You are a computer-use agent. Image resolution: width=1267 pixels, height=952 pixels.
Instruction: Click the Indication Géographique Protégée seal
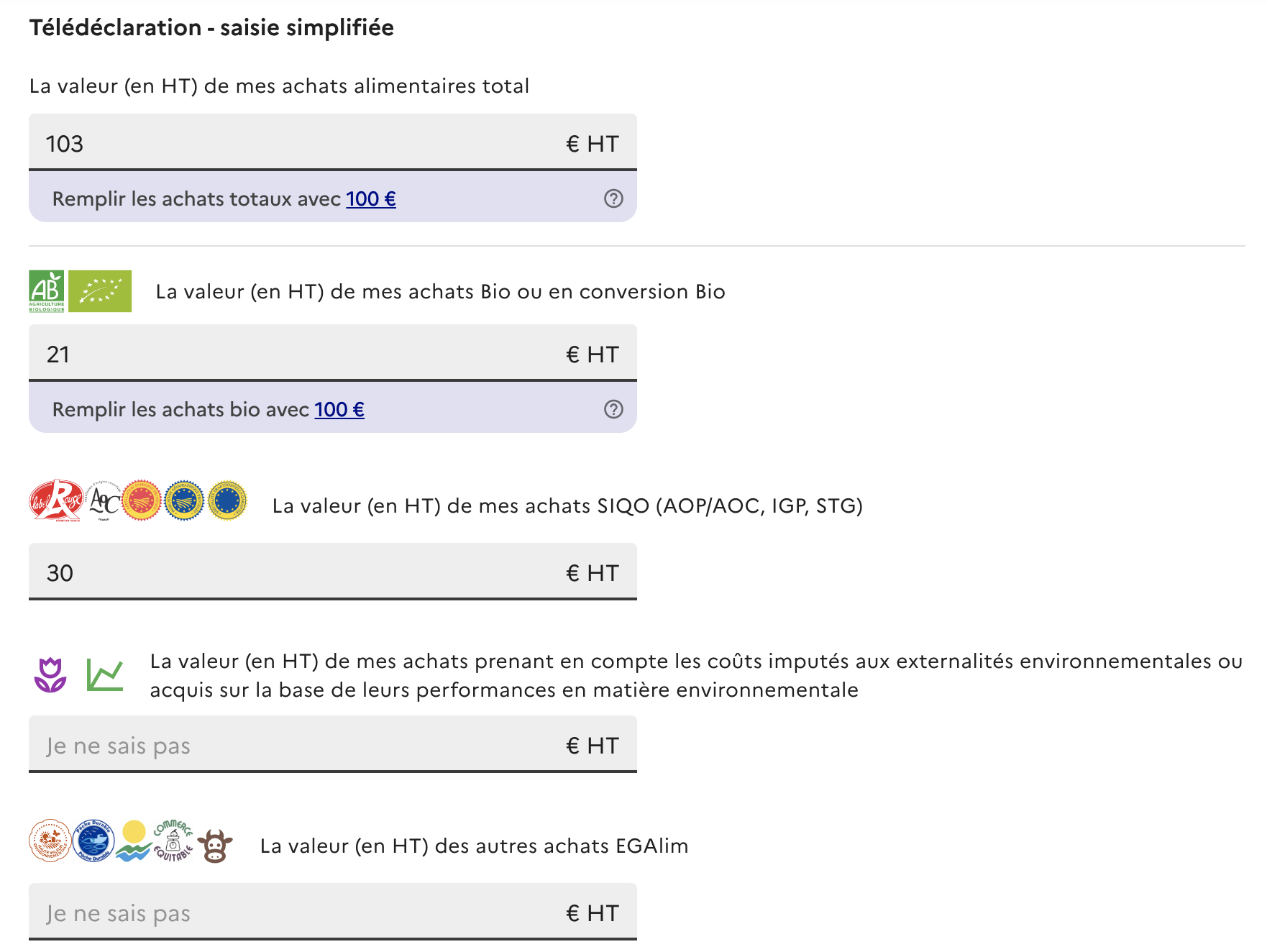(184, 500)
